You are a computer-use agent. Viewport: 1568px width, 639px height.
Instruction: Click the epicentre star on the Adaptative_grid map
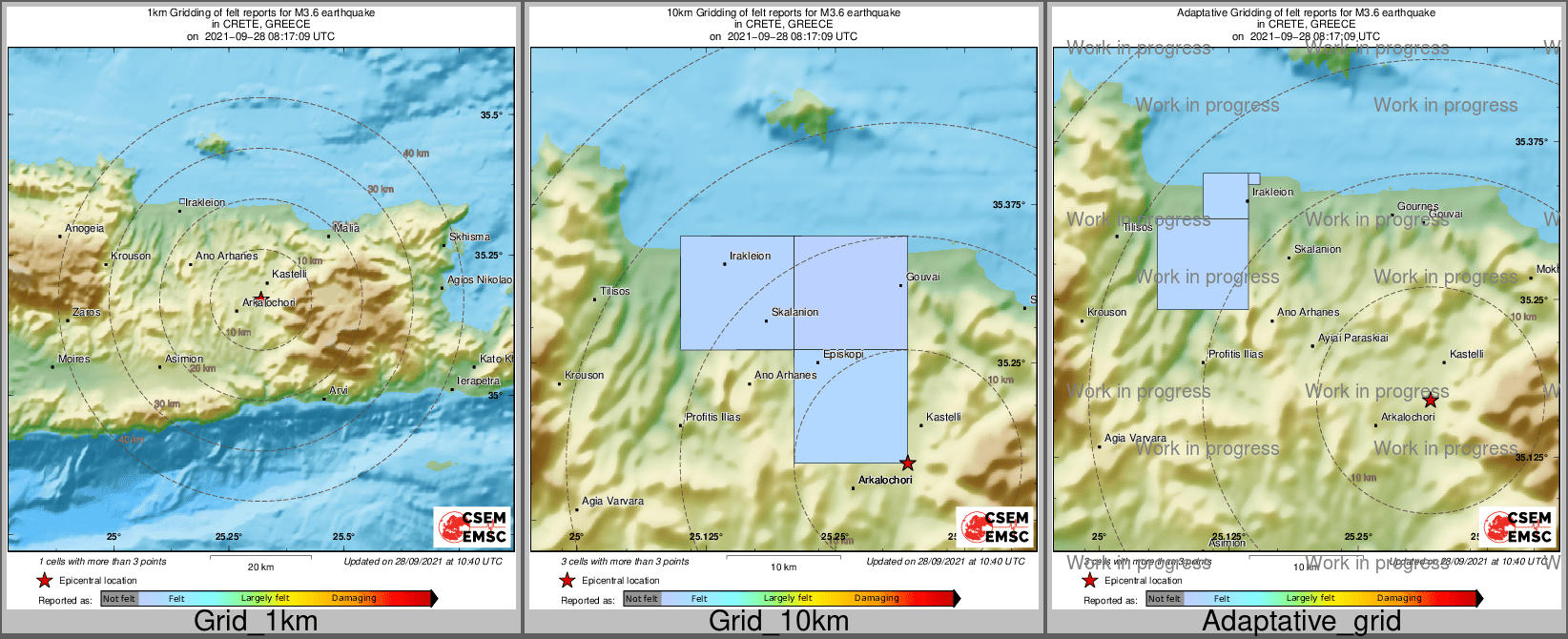pos(1430,401)
